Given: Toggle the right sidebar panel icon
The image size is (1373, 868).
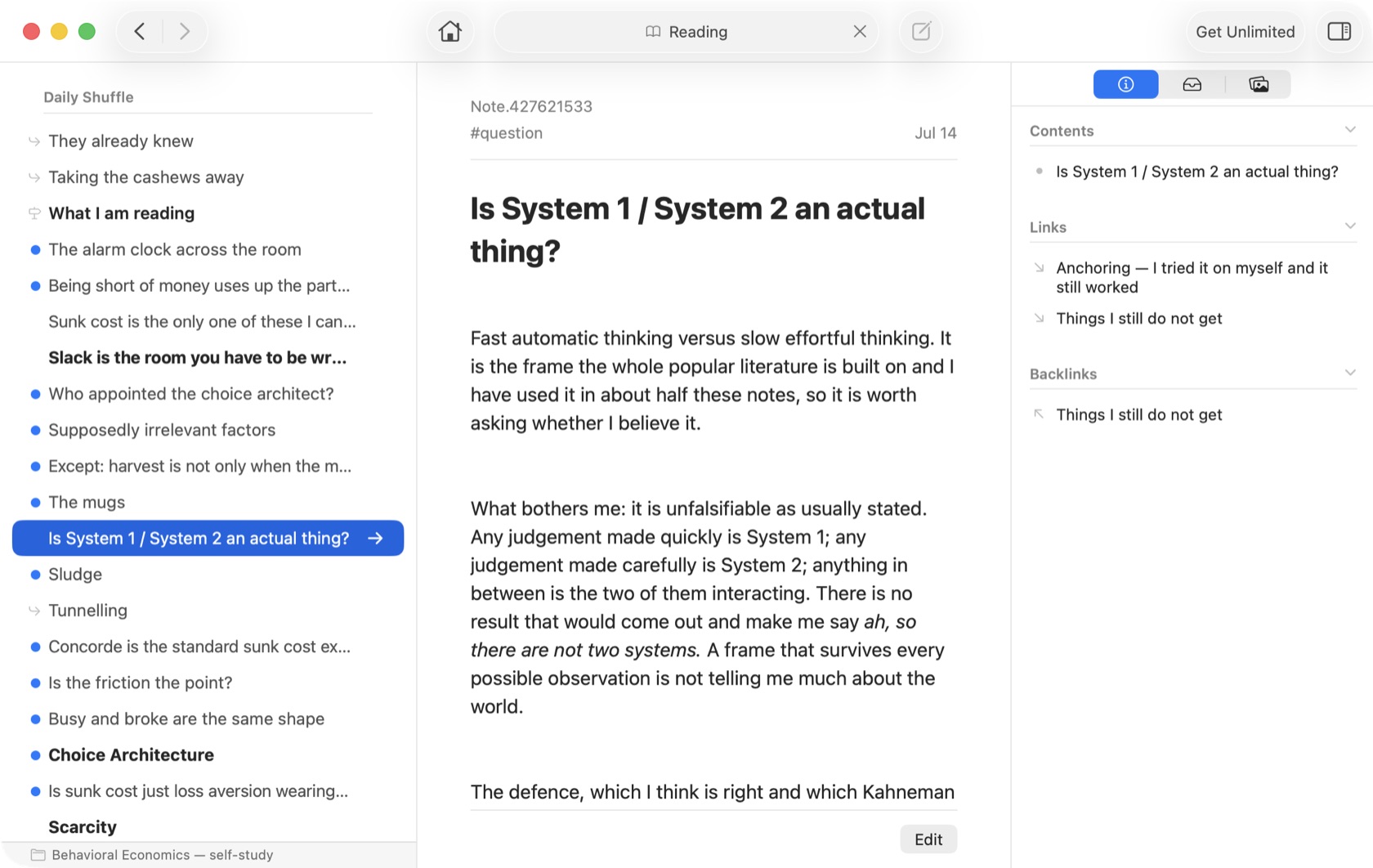Looking at the screenshot, I should point(1339,32).
